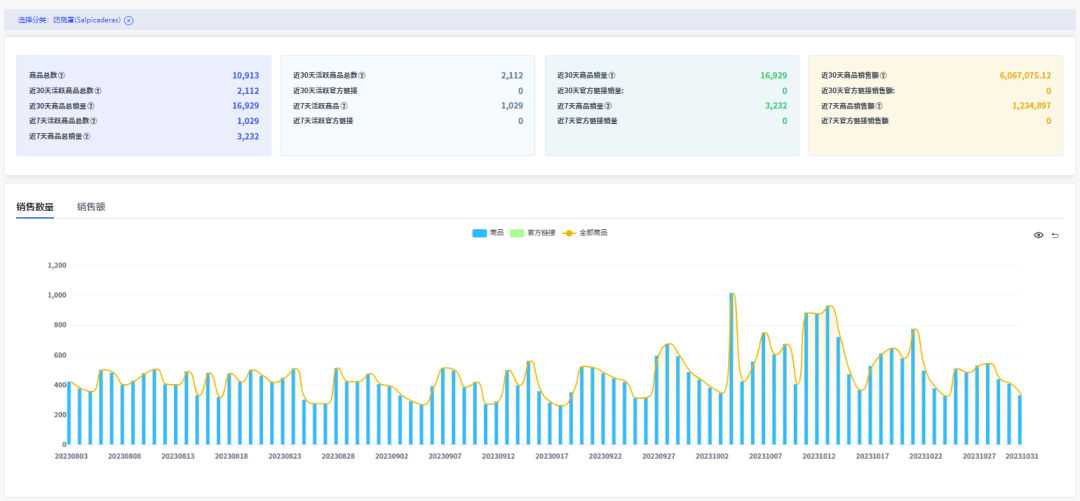Click x-axis date label 20230927

pyautogui.click(x=658, y=456)
